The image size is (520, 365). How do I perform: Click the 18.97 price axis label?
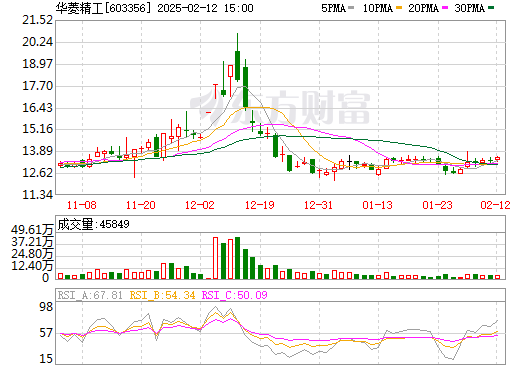click(x=37, y=64)
